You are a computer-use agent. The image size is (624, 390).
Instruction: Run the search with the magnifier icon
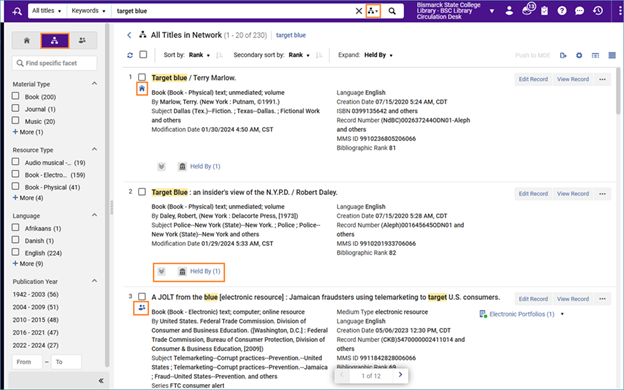(392, 11)
